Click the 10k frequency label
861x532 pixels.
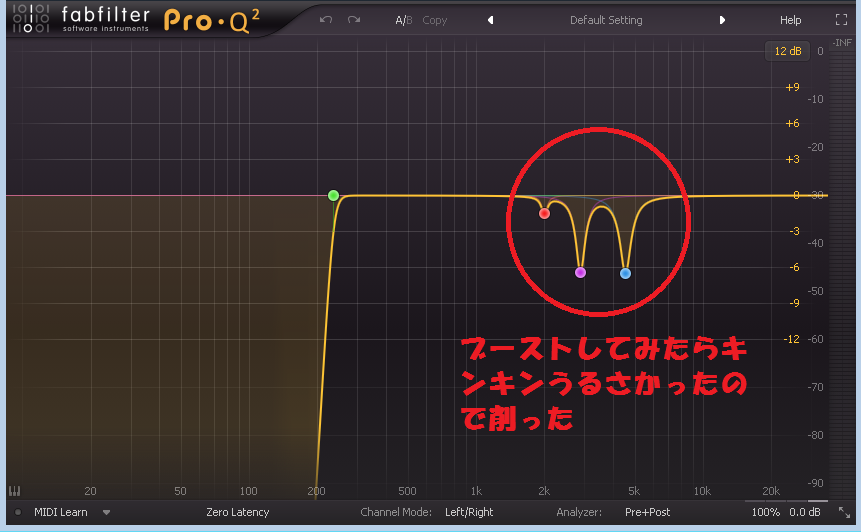[702, 491]
